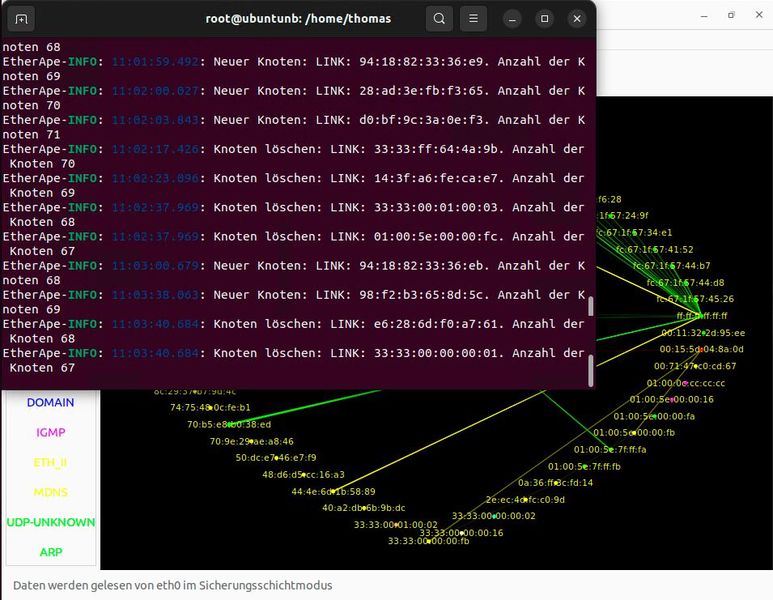Restore the EtherApe window size

click(x=731, y=15)
